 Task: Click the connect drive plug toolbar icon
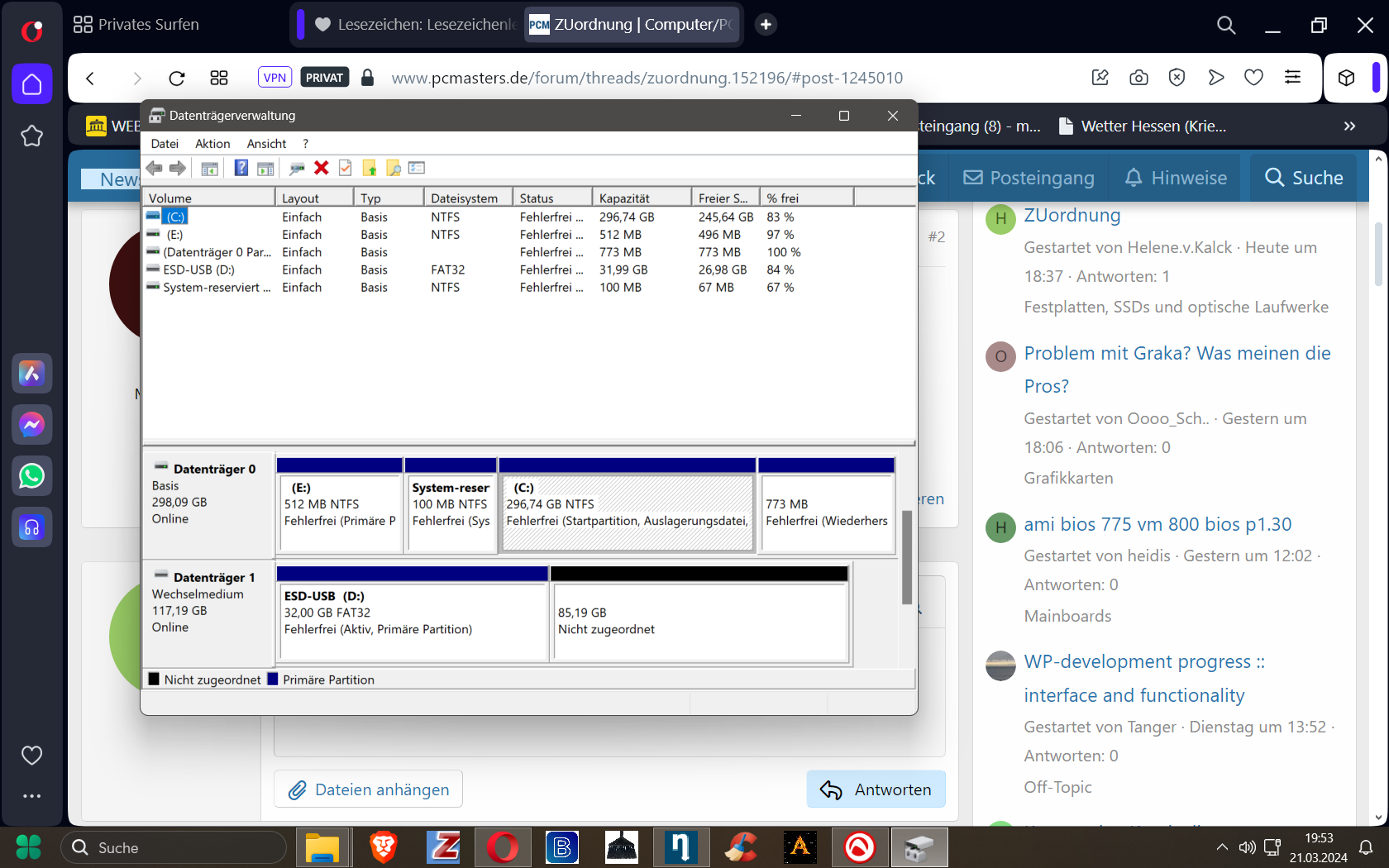pos(297,168)
